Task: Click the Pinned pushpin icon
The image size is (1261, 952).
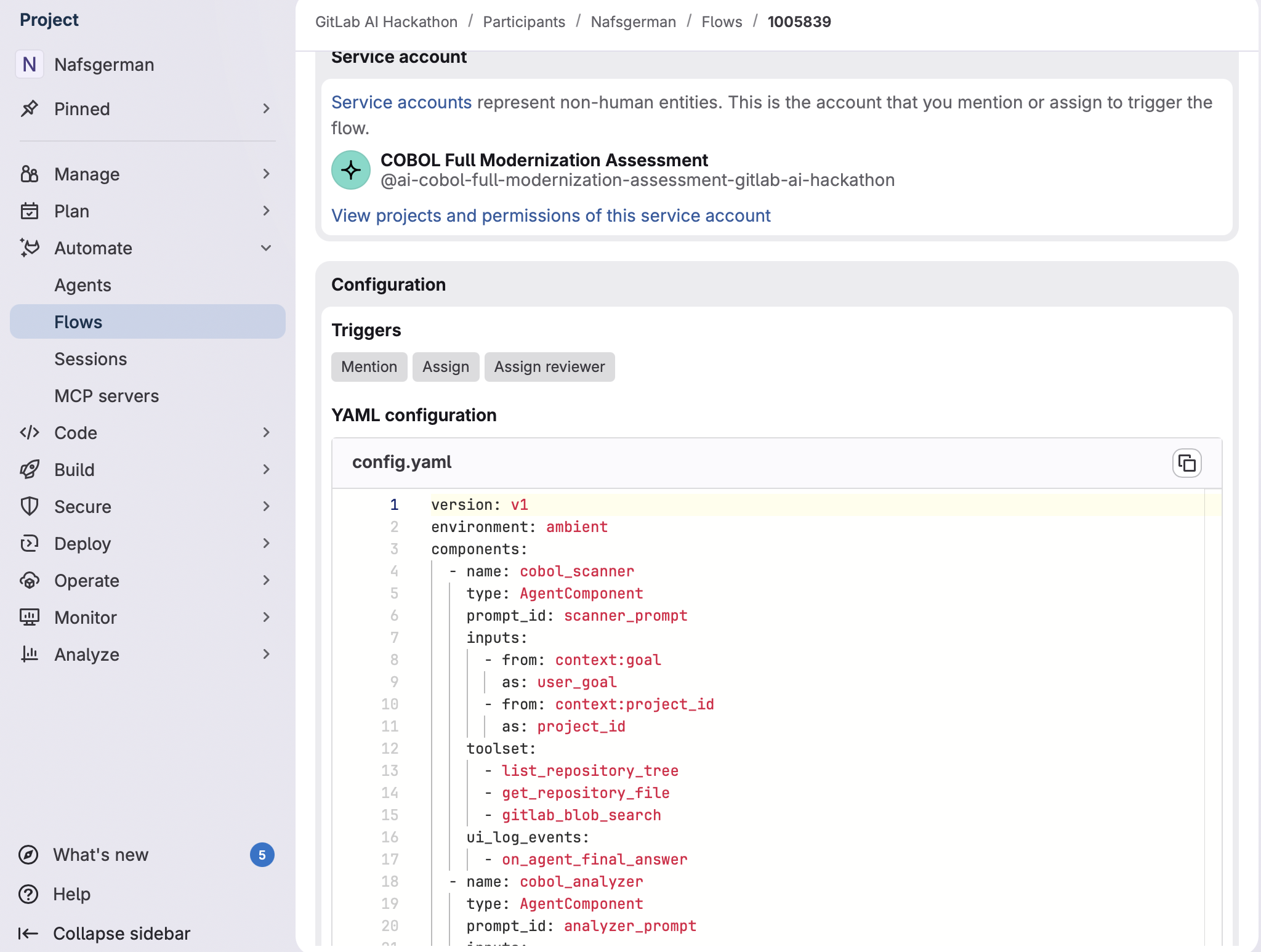Action: coord(30,109)
